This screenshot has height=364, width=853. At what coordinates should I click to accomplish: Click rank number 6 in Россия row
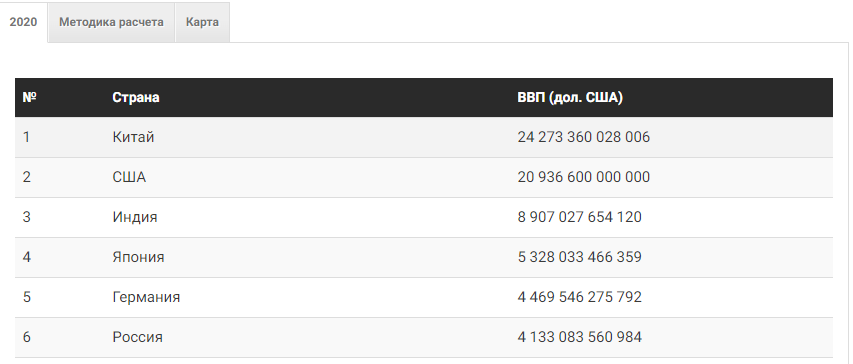coord(27,337)
